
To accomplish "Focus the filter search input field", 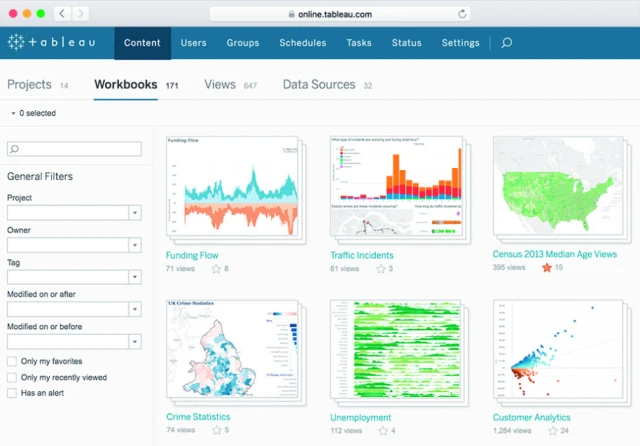I will pyautogui.click(x=74, y=149).
